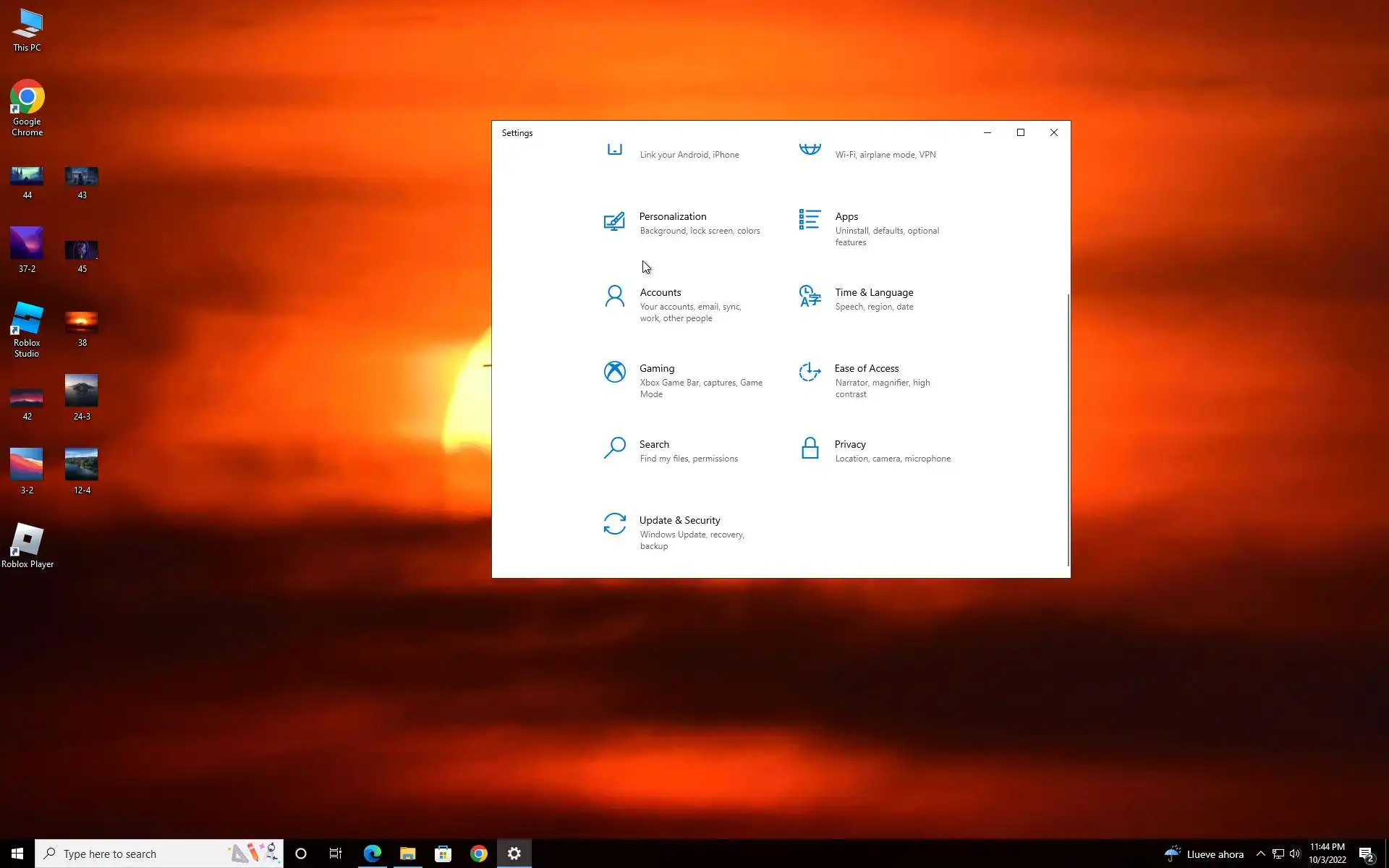Open Task View from the taskbar

pos(336,854)
